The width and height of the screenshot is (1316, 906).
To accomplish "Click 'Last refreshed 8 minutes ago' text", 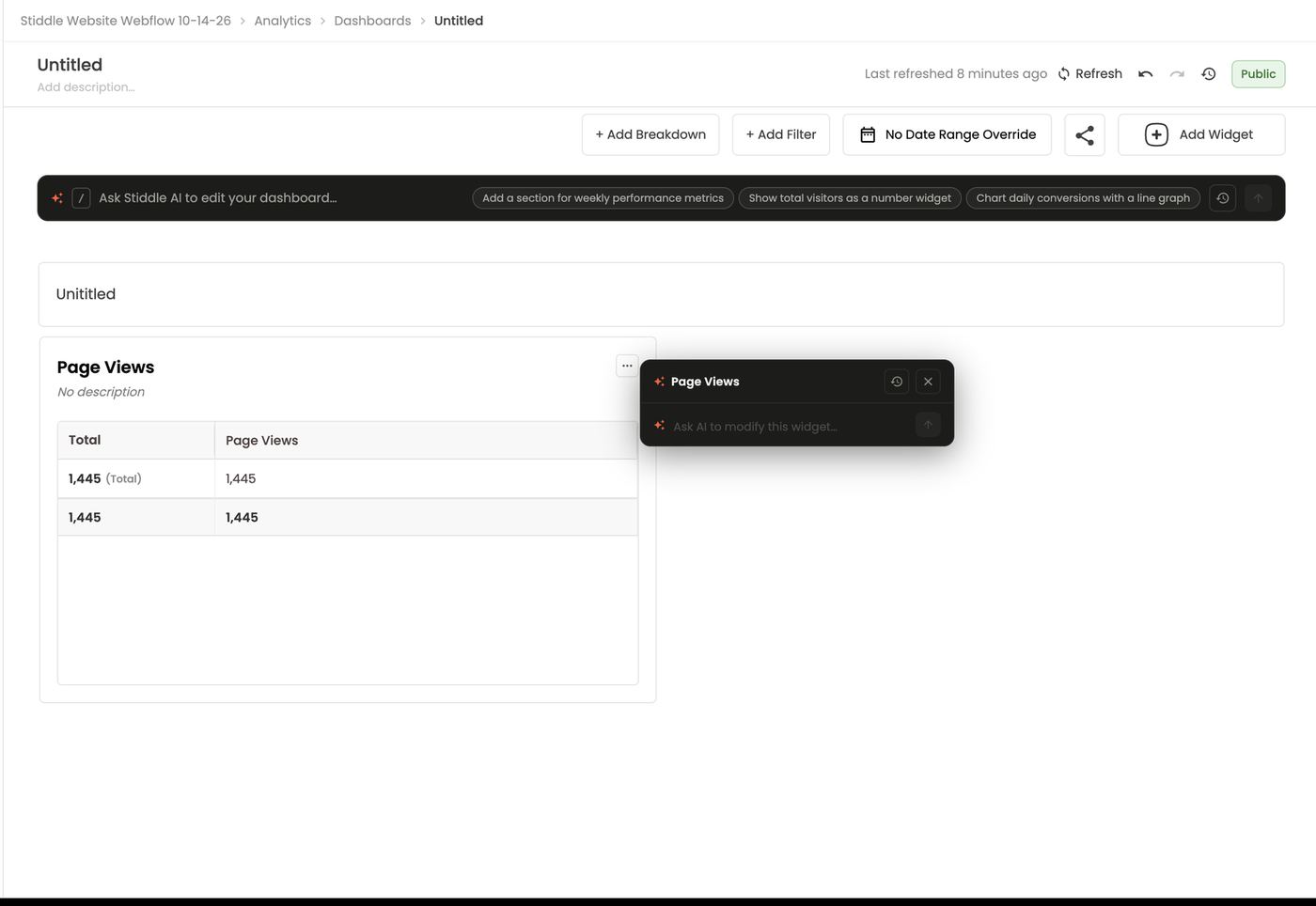I will pos(955,73).
